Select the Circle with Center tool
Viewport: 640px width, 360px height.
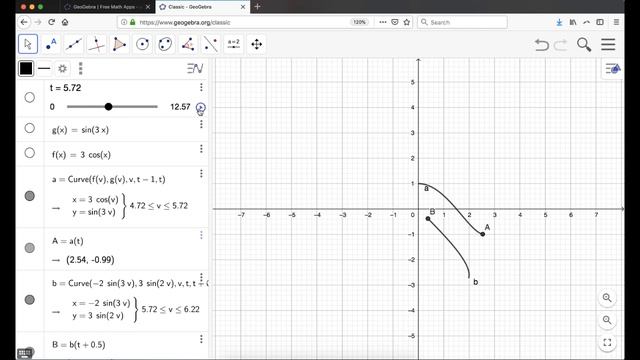[142, 44]
